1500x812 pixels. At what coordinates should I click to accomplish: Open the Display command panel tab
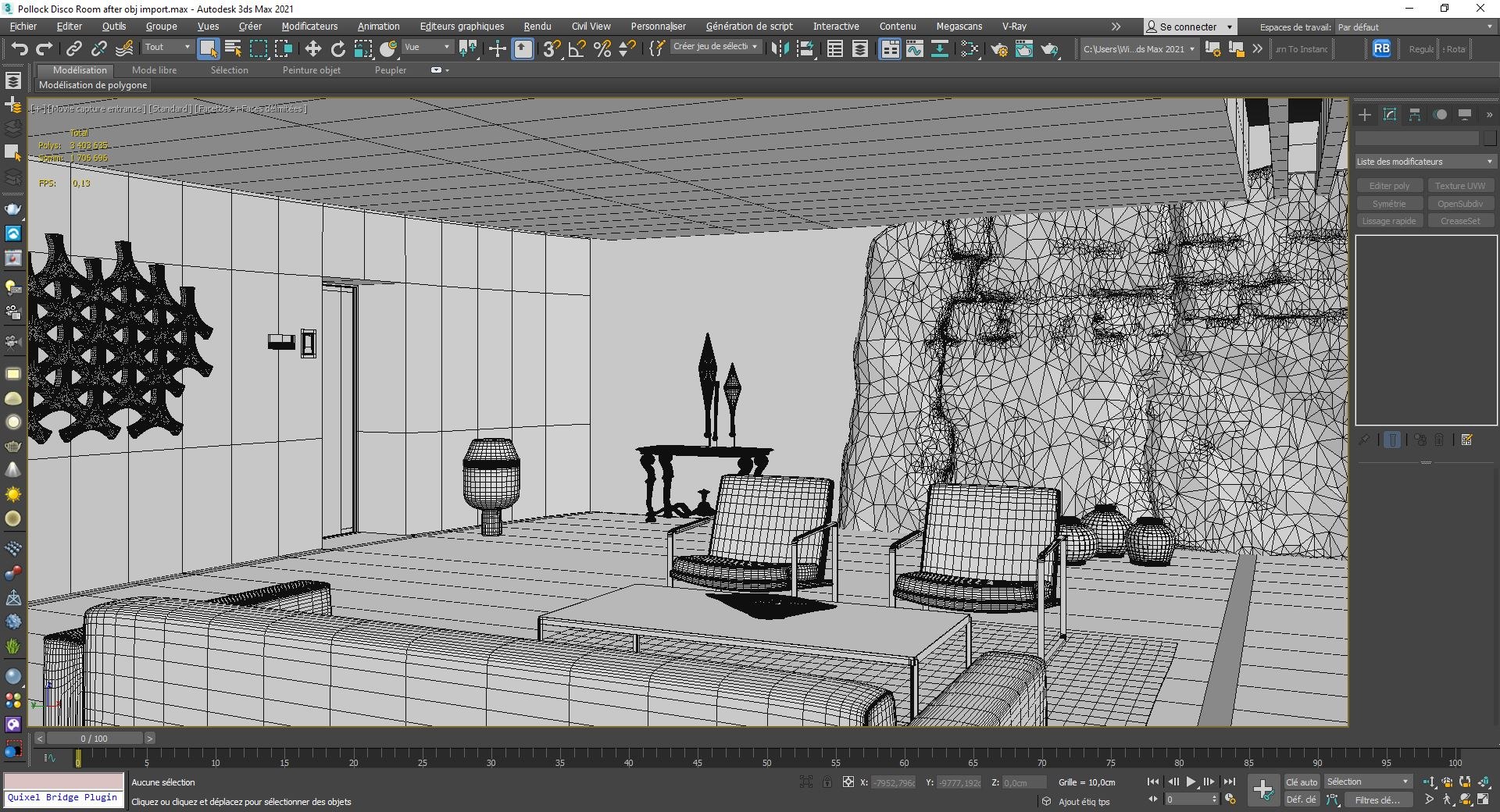tap(1465, 115)
